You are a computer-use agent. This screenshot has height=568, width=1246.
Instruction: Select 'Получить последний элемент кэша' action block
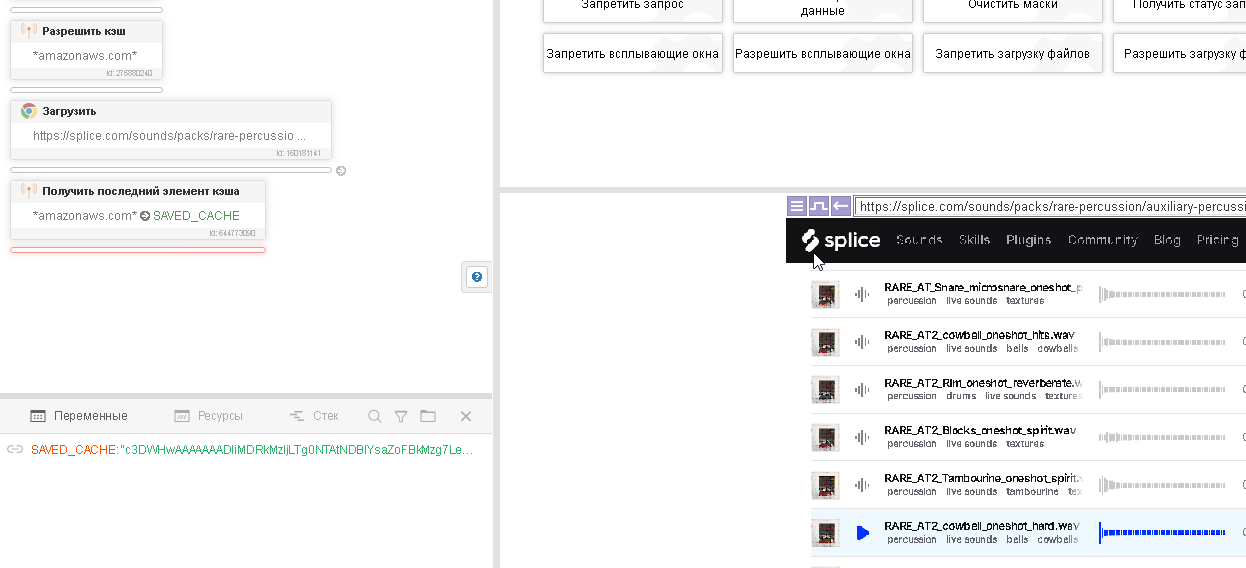138,209
